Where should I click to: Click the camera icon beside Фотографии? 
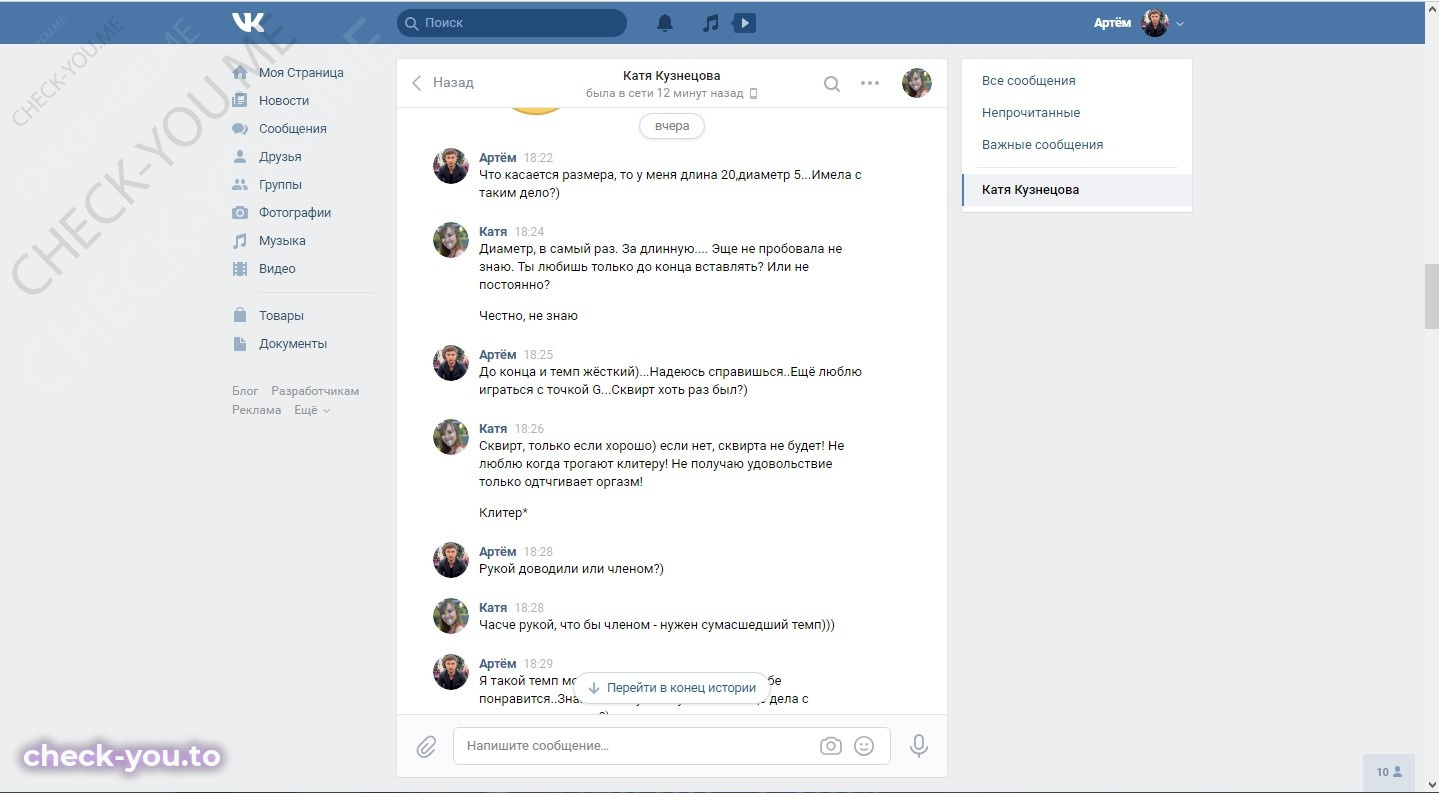pyautogui.click(x=240, y=213)
